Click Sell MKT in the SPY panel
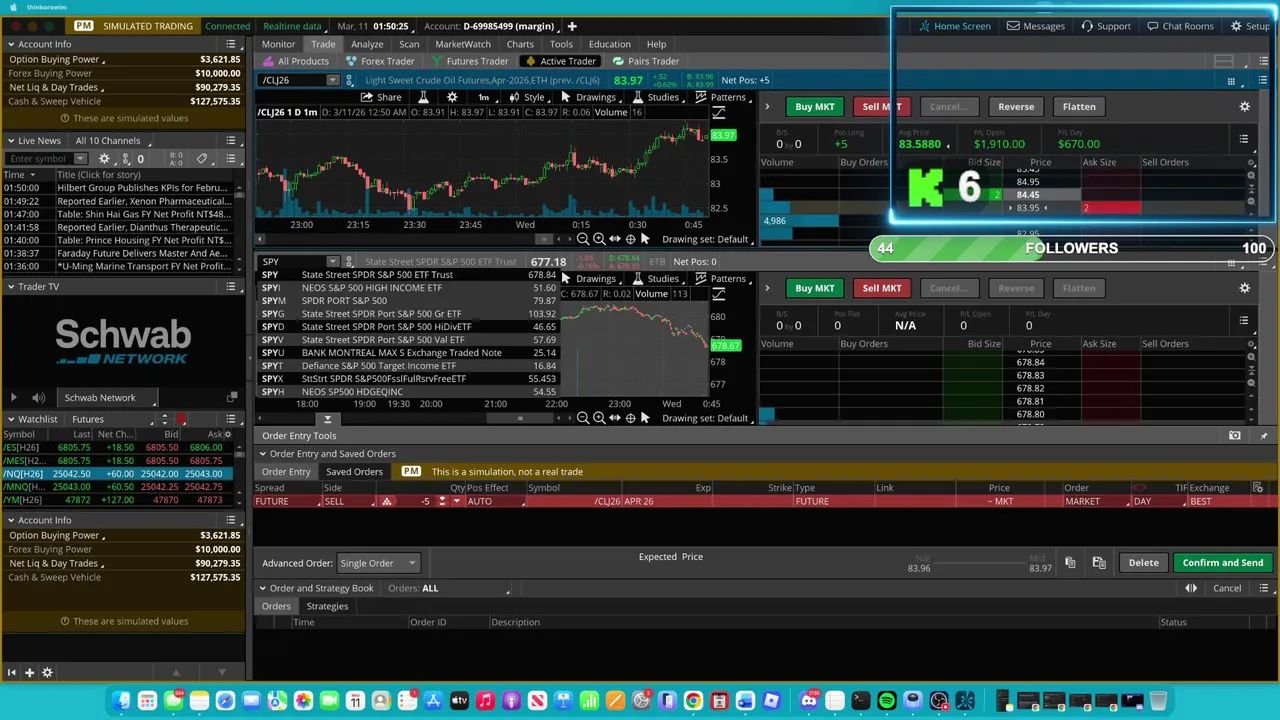Image resolution: width=1280 pixels, height=720 pixels. pos(881,288)
